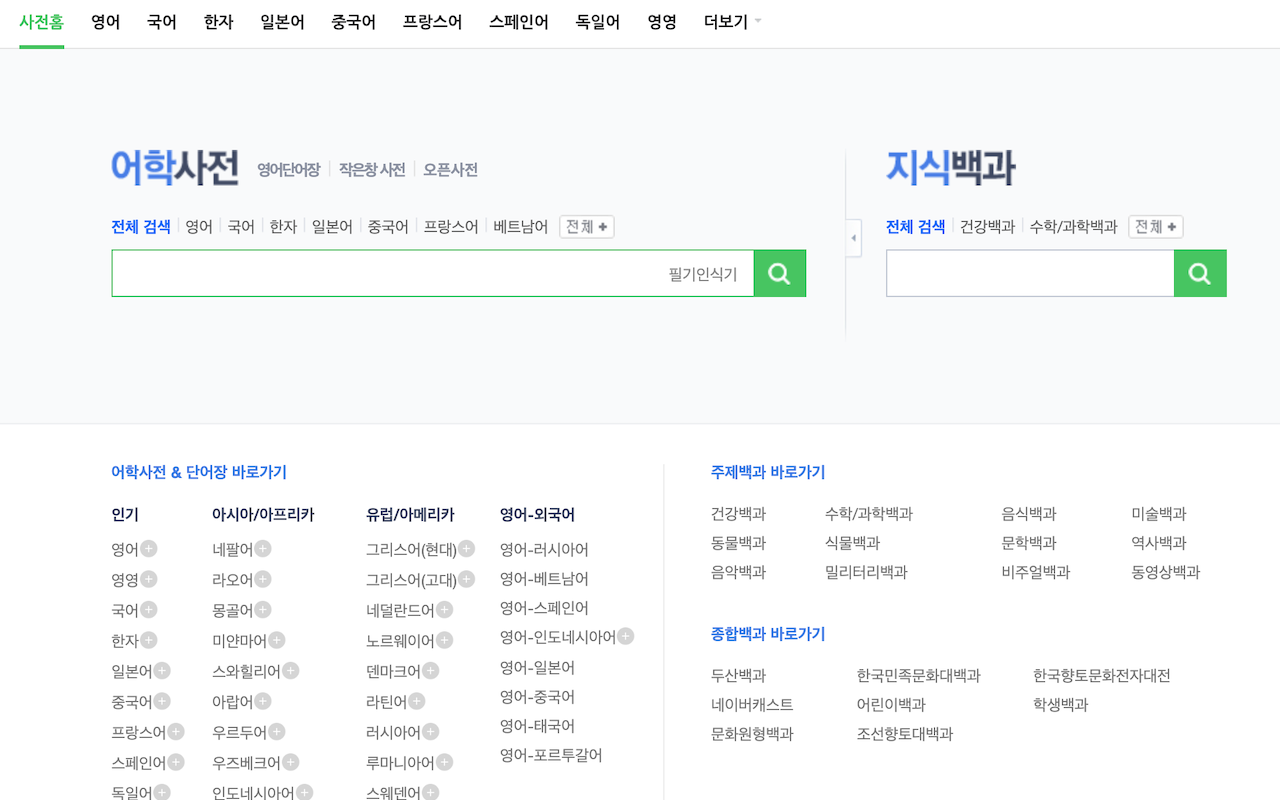Open 학생백과 encyclopedia link
The image size is (1280, 800).
(1060, 704)
